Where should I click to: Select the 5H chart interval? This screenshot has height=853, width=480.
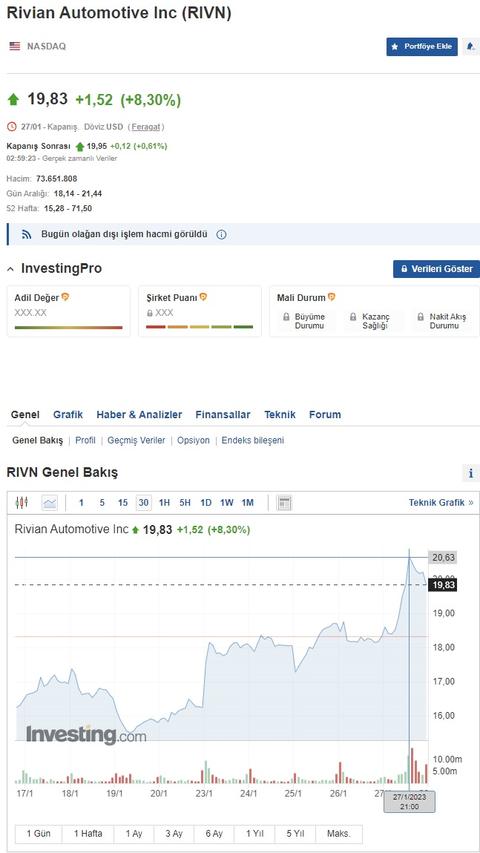185,503
